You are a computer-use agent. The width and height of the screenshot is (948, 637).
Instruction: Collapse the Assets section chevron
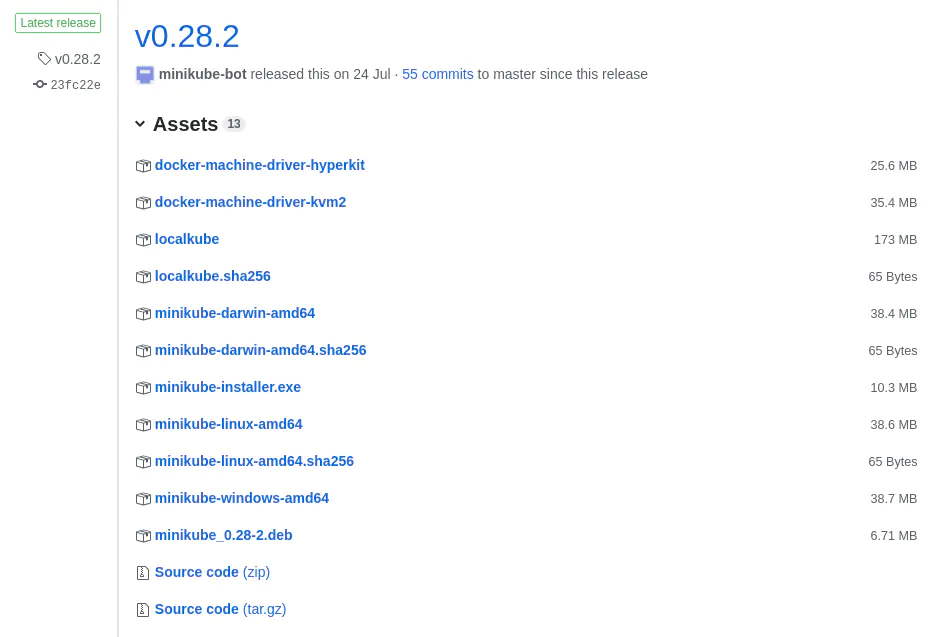140,124
